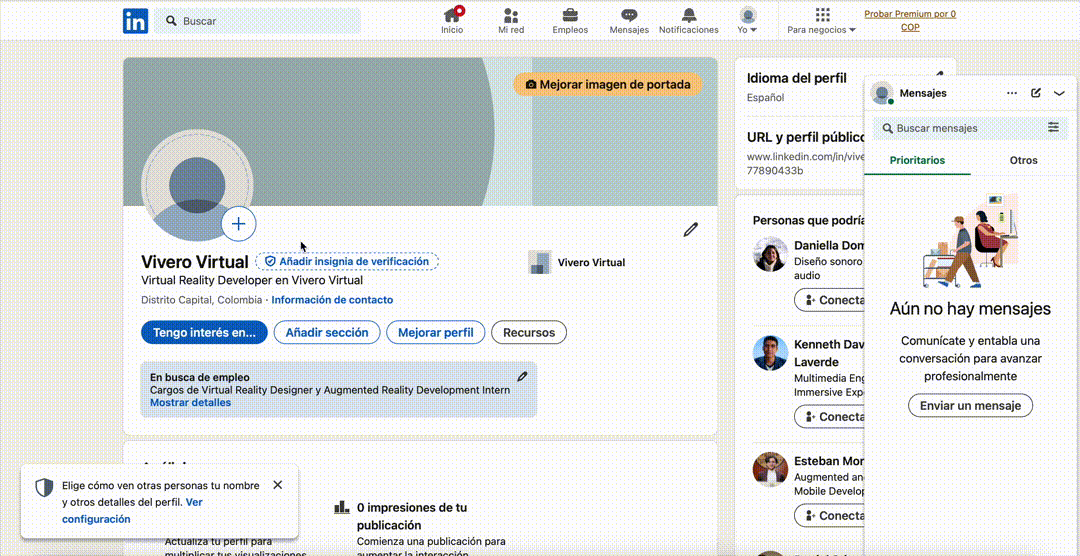Expand the Para negocios menu
Image resolution: width=1080 pixels, height=556 pixels.
click(822, 21)
